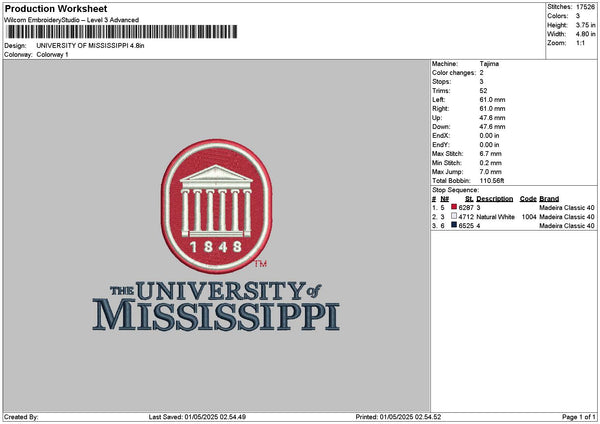Click Madeira Classic 40 brand in row 3
The image size is (600, 424).
click(x=567, y=226)
